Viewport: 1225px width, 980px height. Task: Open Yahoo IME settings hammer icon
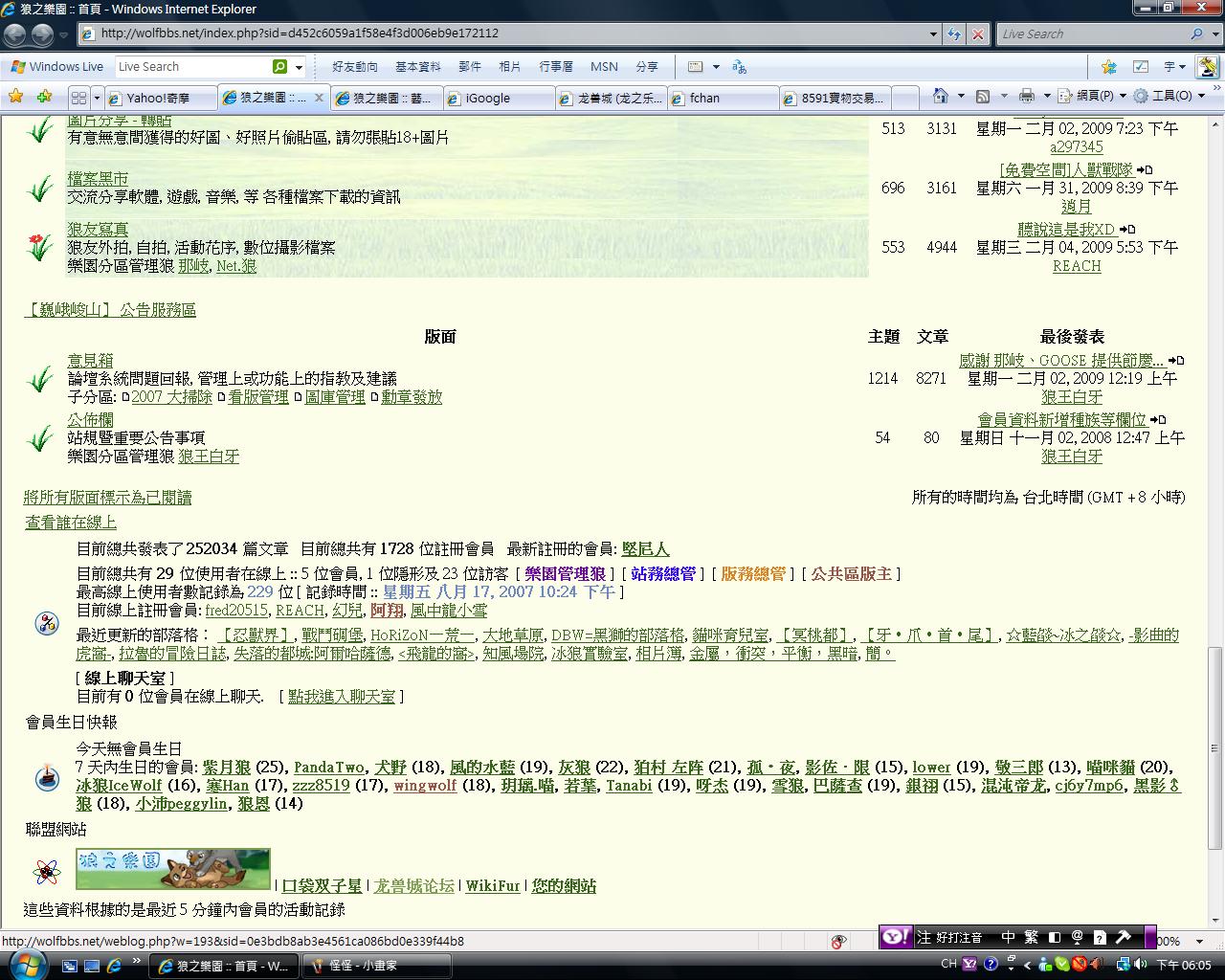click(x=1123, y=938)
